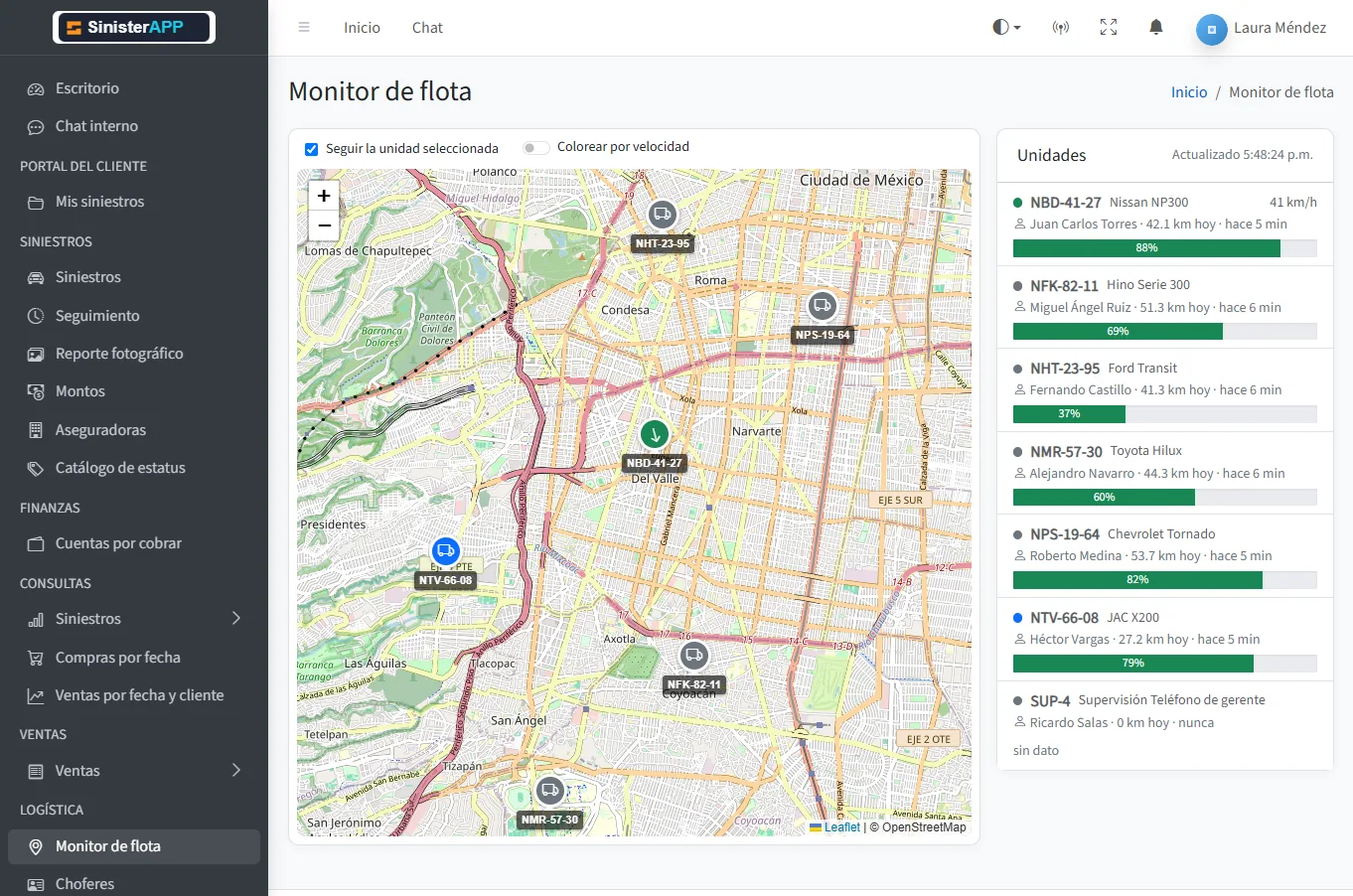
Task: Go to Choferes in sidebar
Action: [x=134, y=884]
